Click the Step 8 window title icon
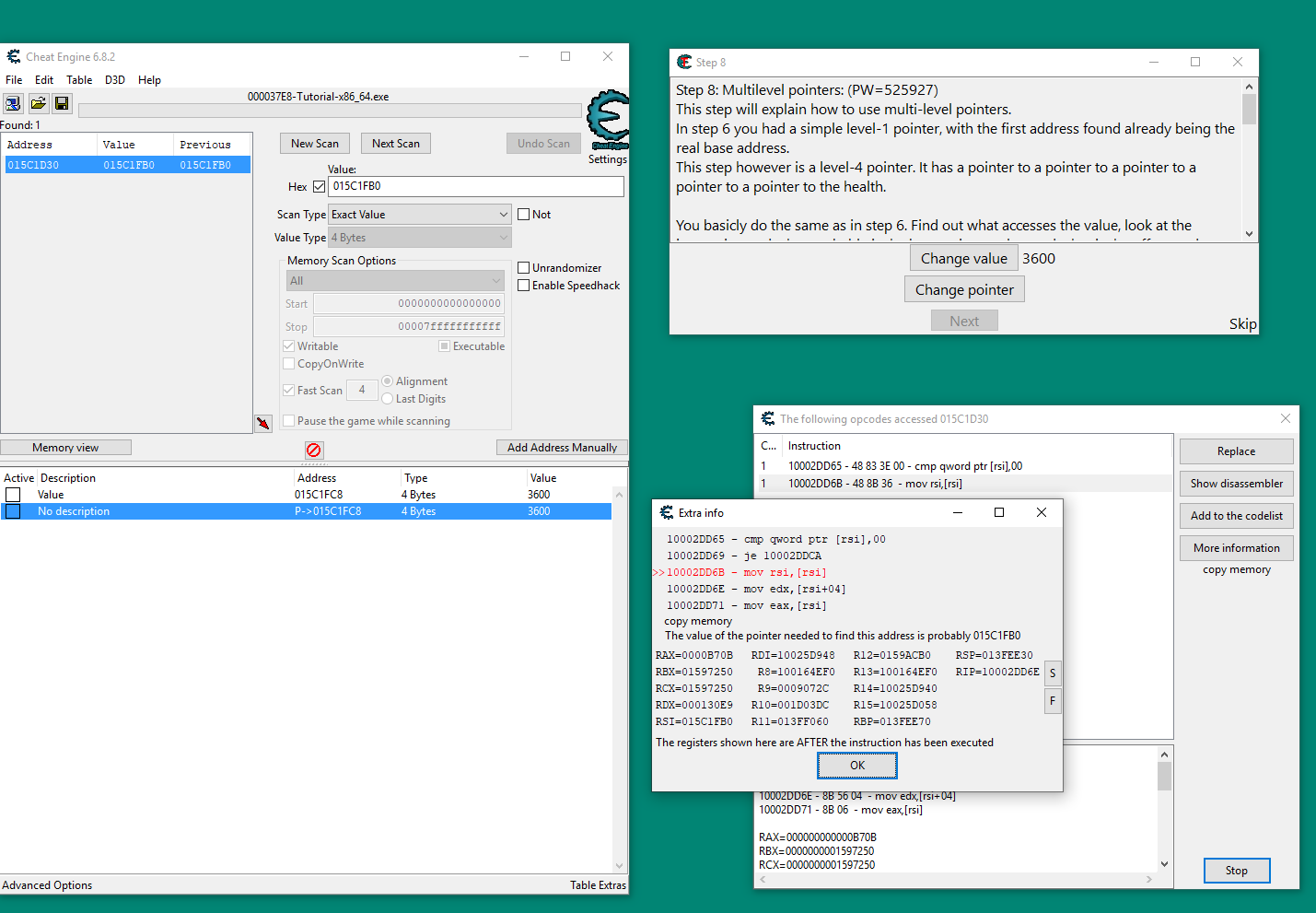This screenshot has height=913, width=1316. coord(684,62)
